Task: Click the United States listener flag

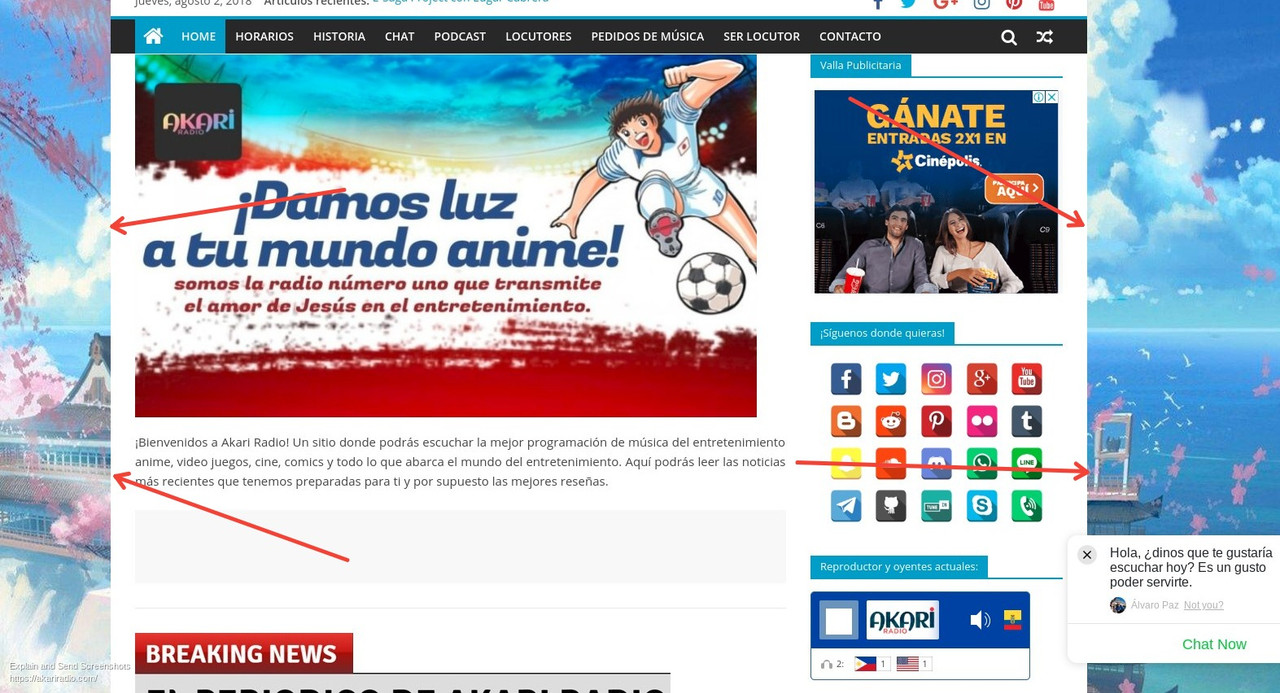Action: click(907, 664)
